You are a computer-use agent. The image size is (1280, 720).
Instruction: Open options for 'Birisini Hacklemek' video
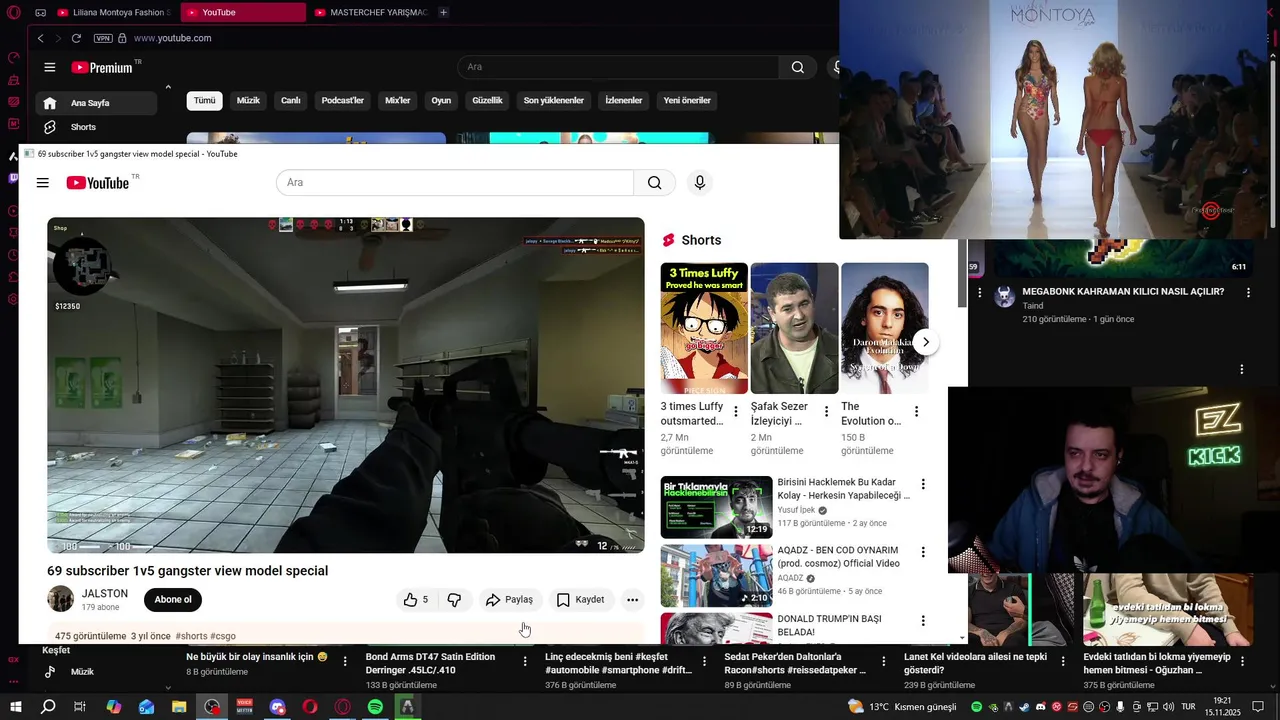pyautogui.click(x=923, y=484)
